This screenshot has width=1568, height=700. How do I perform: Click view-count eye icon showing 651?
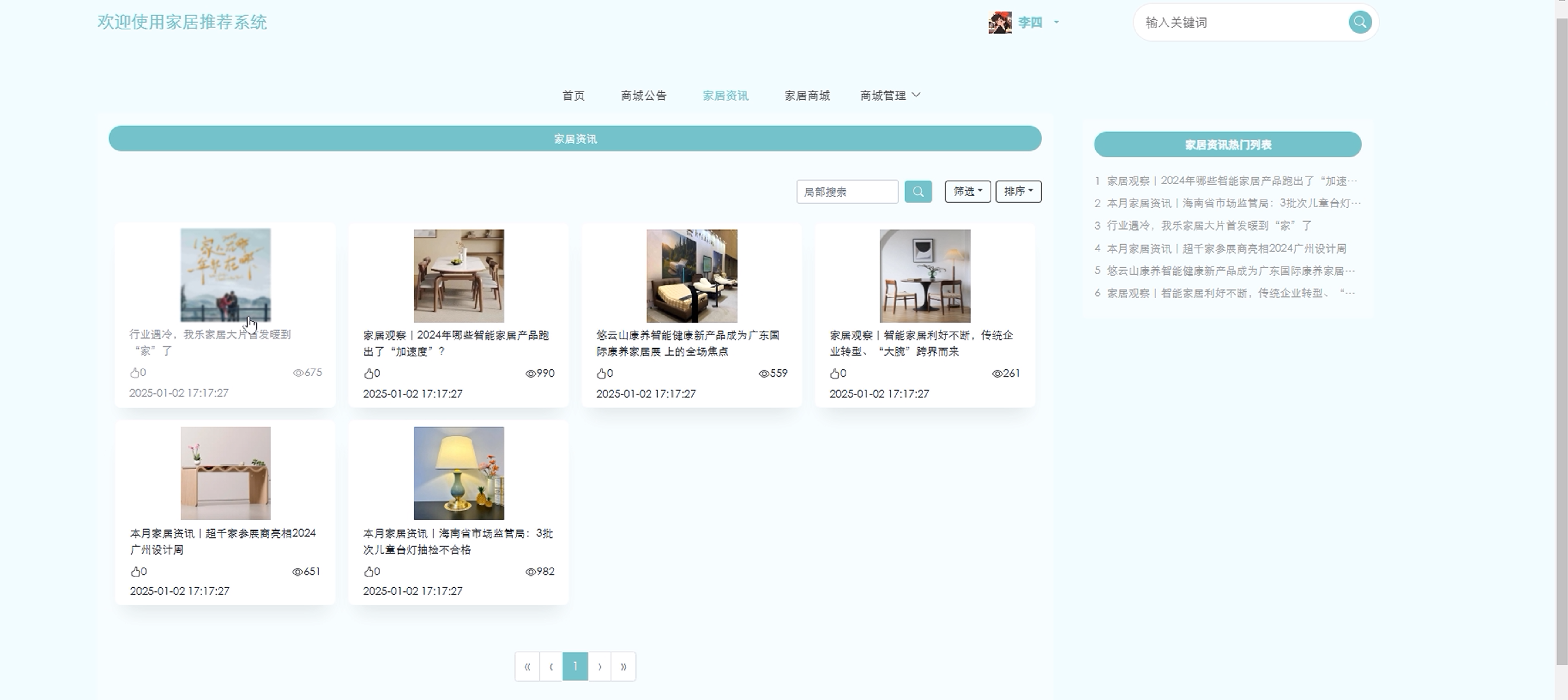[x=297, y=572]
